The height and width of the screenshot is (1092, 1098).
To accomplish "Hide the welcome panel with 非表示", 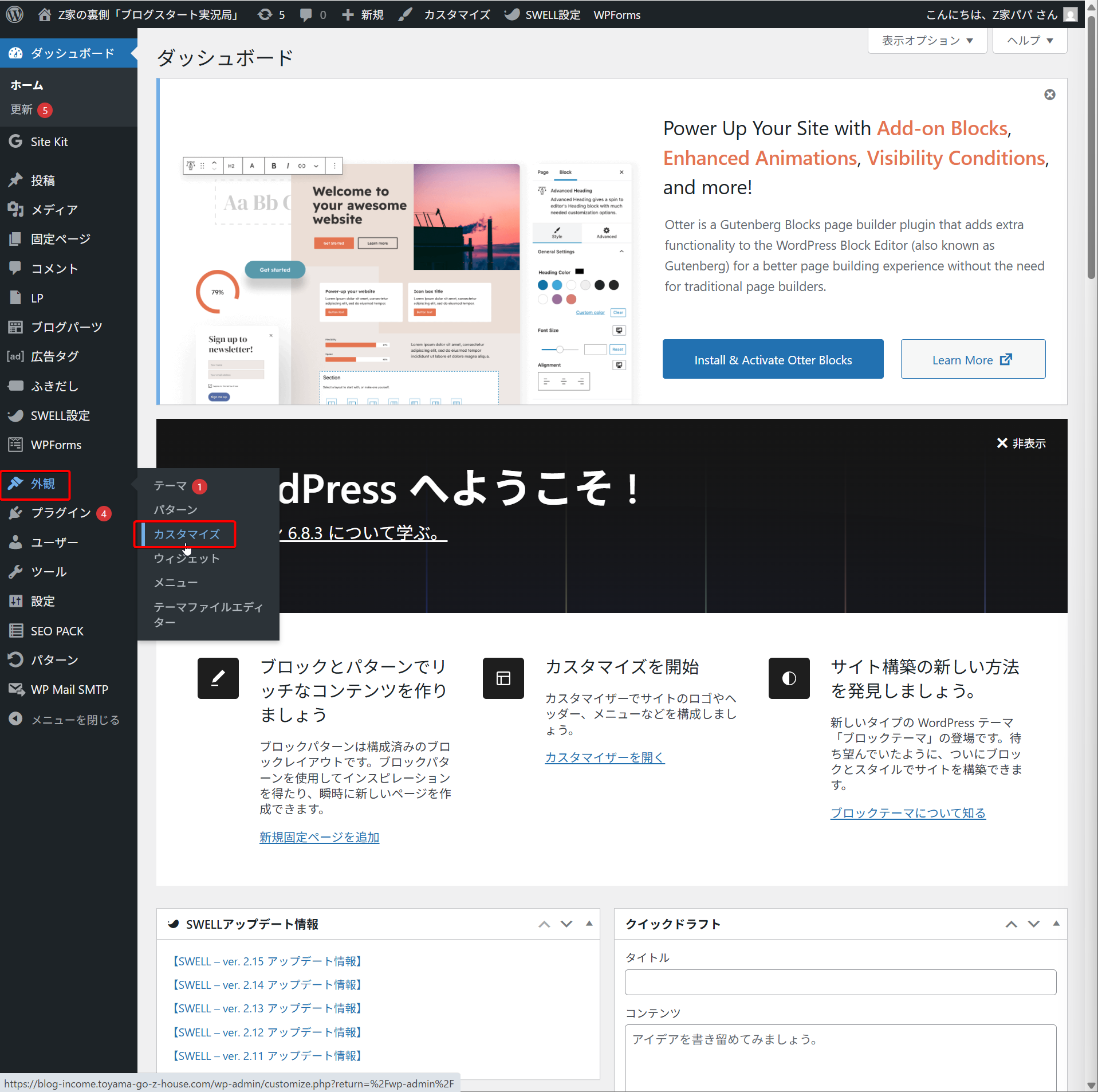I will 1021,443.
